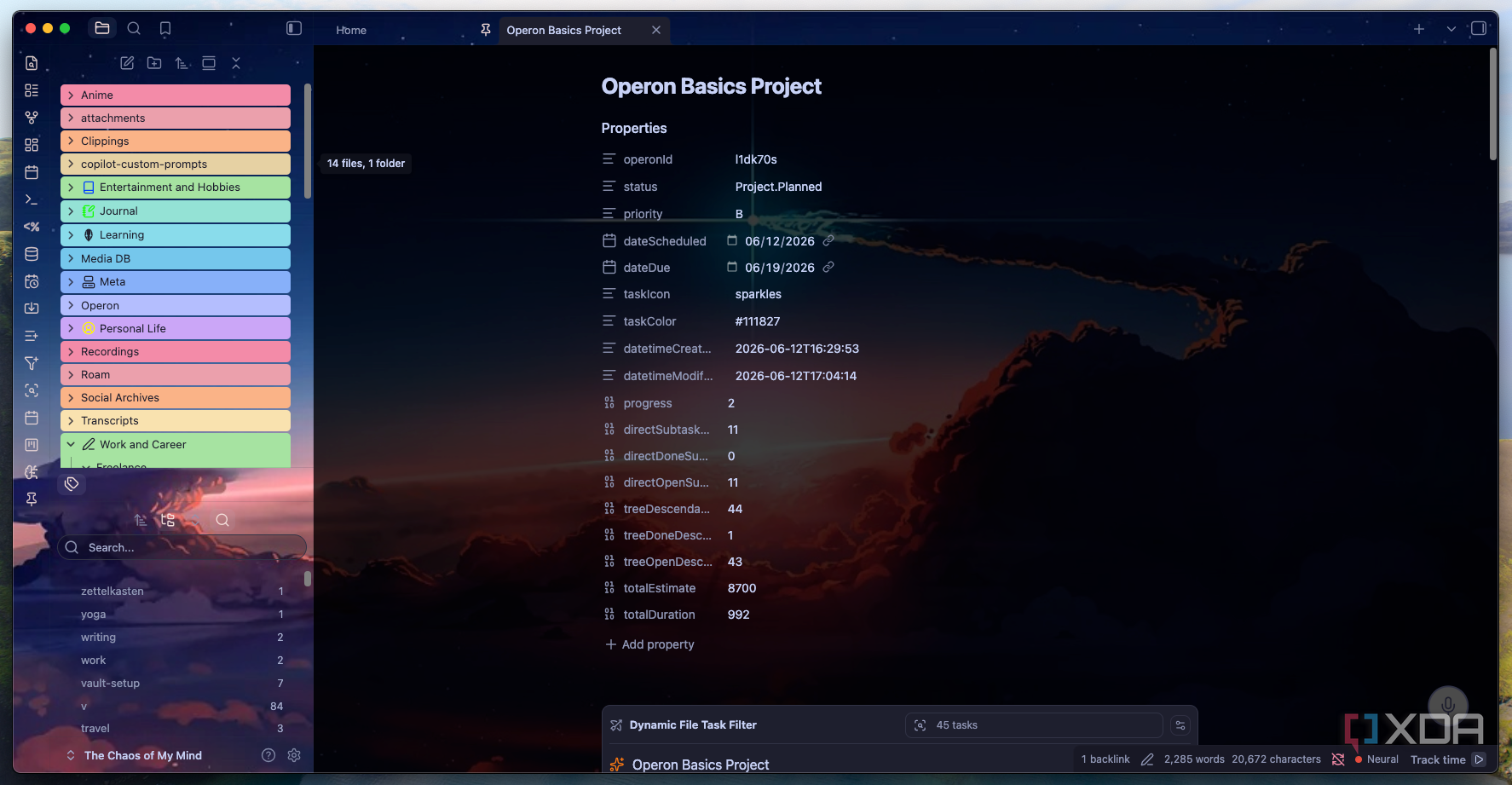Toggle the right sidebar panel button
The height and width of the screenshot is (785, 1512).
pyautogui.click(x=1479, y=29)
